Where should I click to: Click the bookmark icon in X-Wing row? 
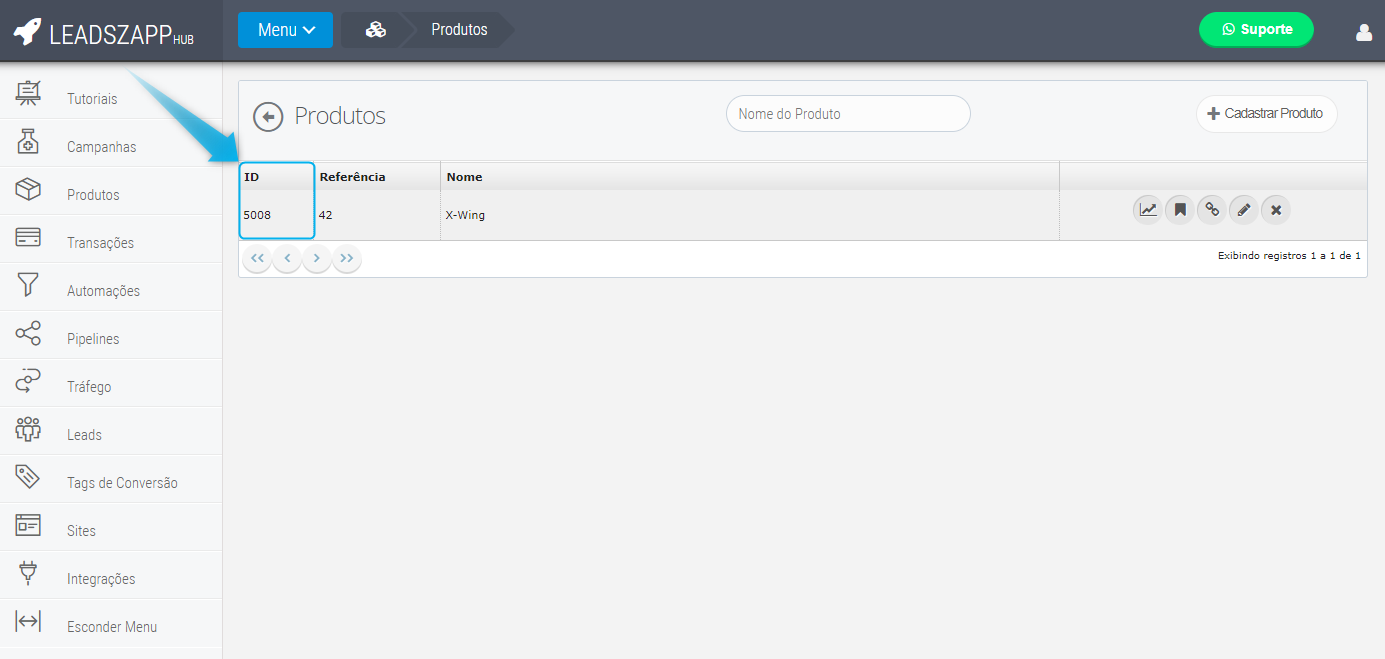1180,210
